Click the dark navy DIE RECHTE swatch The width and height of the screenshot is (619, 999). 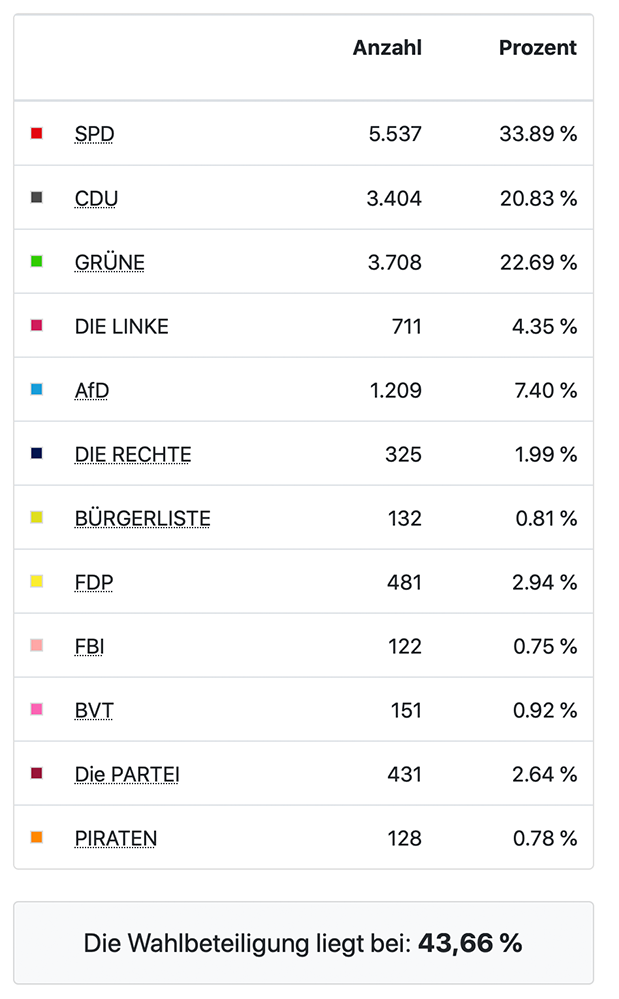37,453
